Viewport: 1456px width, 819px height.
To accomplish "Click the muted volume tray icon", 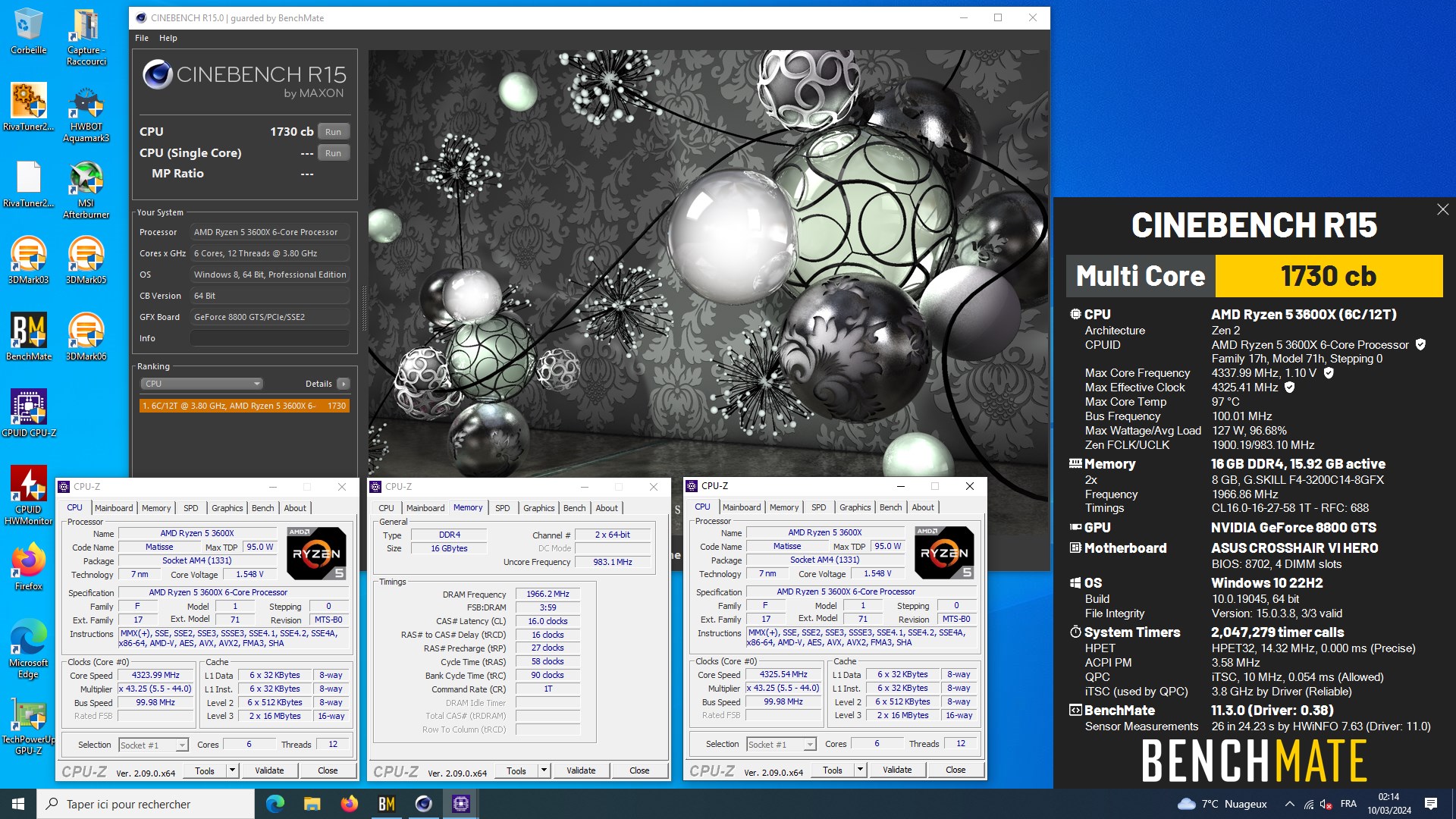I will click(1326, 804).
